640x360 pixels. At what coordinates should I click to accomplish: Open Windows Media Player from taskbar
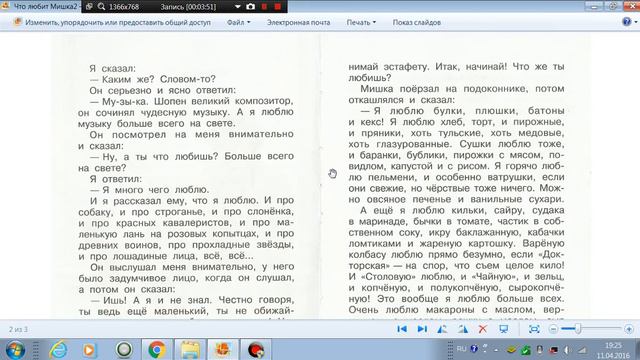tap(89, 350)
